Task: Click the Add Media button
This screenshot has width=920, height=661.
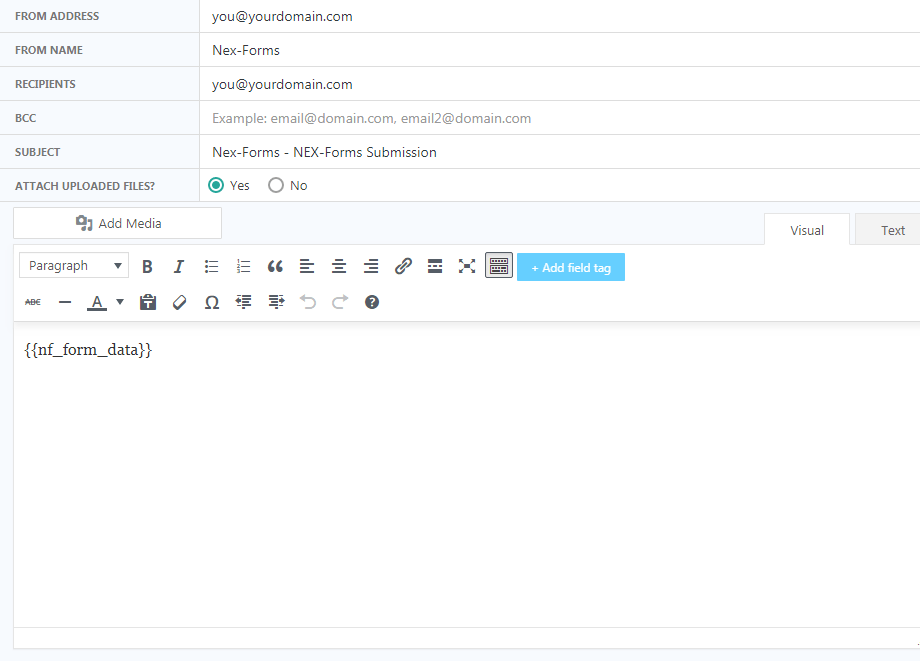Action: click(117, 223)
